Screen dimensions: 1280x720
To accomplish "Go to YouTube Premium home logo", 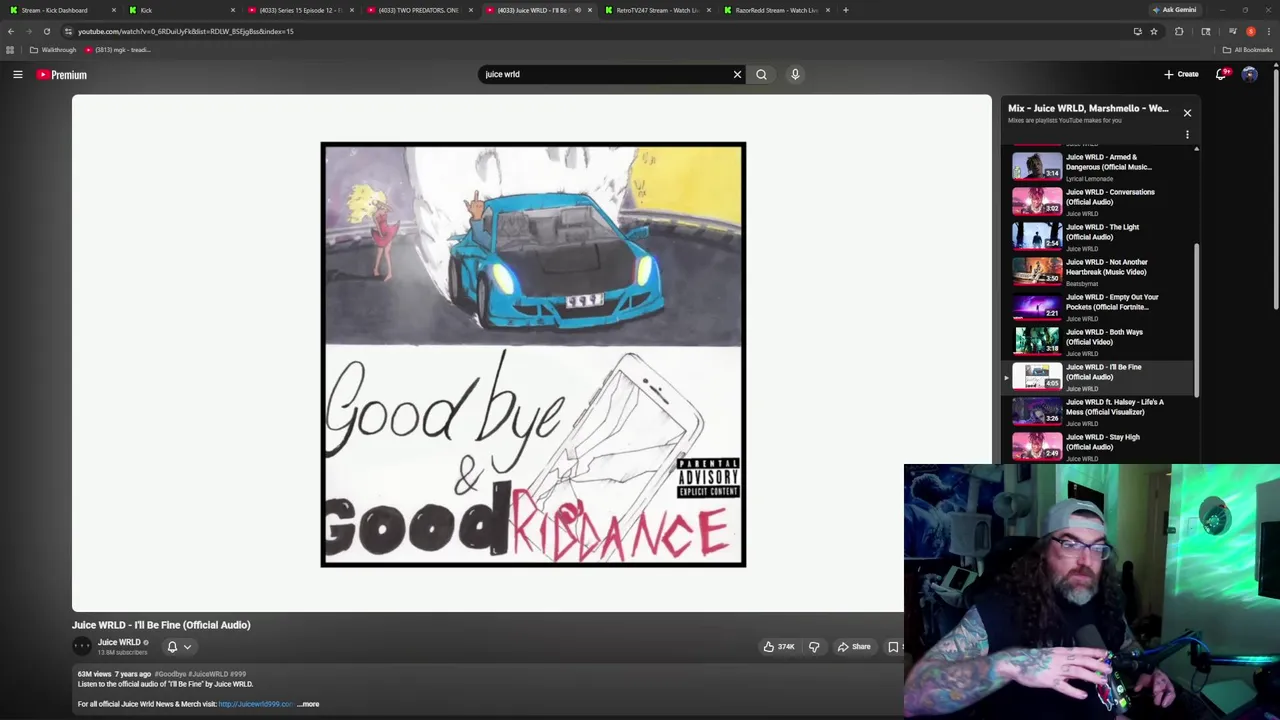I will pyautogui.click(x=62, y=75).
